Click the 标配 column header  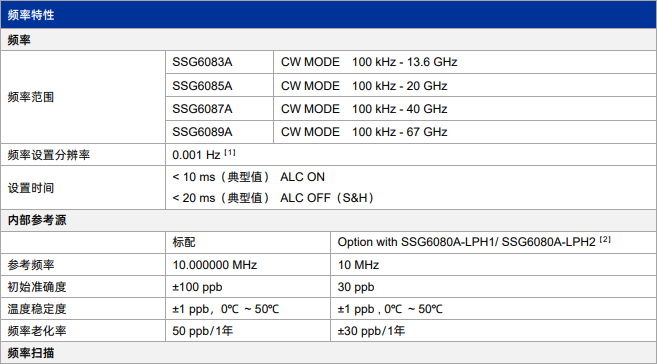click(184, 242)
